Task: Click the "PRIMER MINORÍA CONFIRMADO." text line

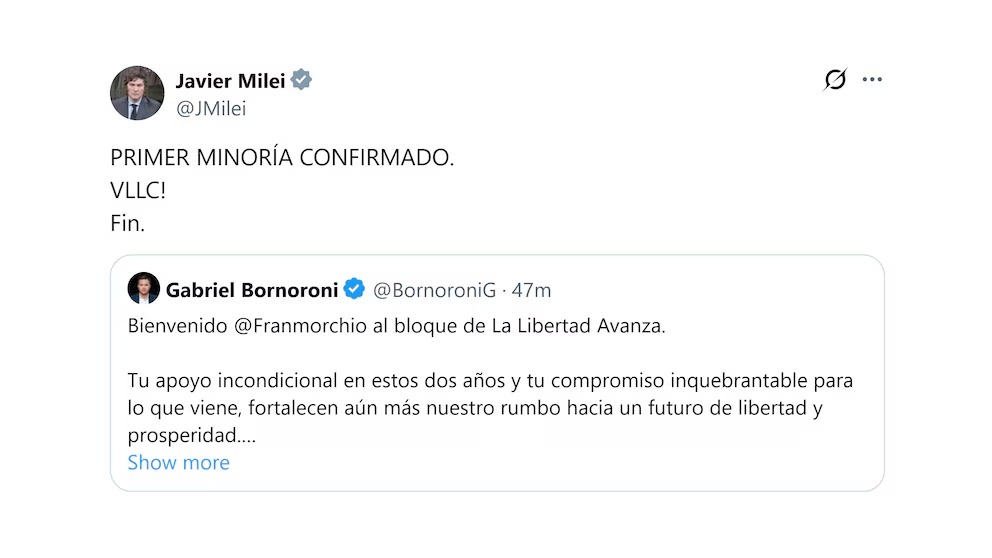Action: tap(282, 158)
